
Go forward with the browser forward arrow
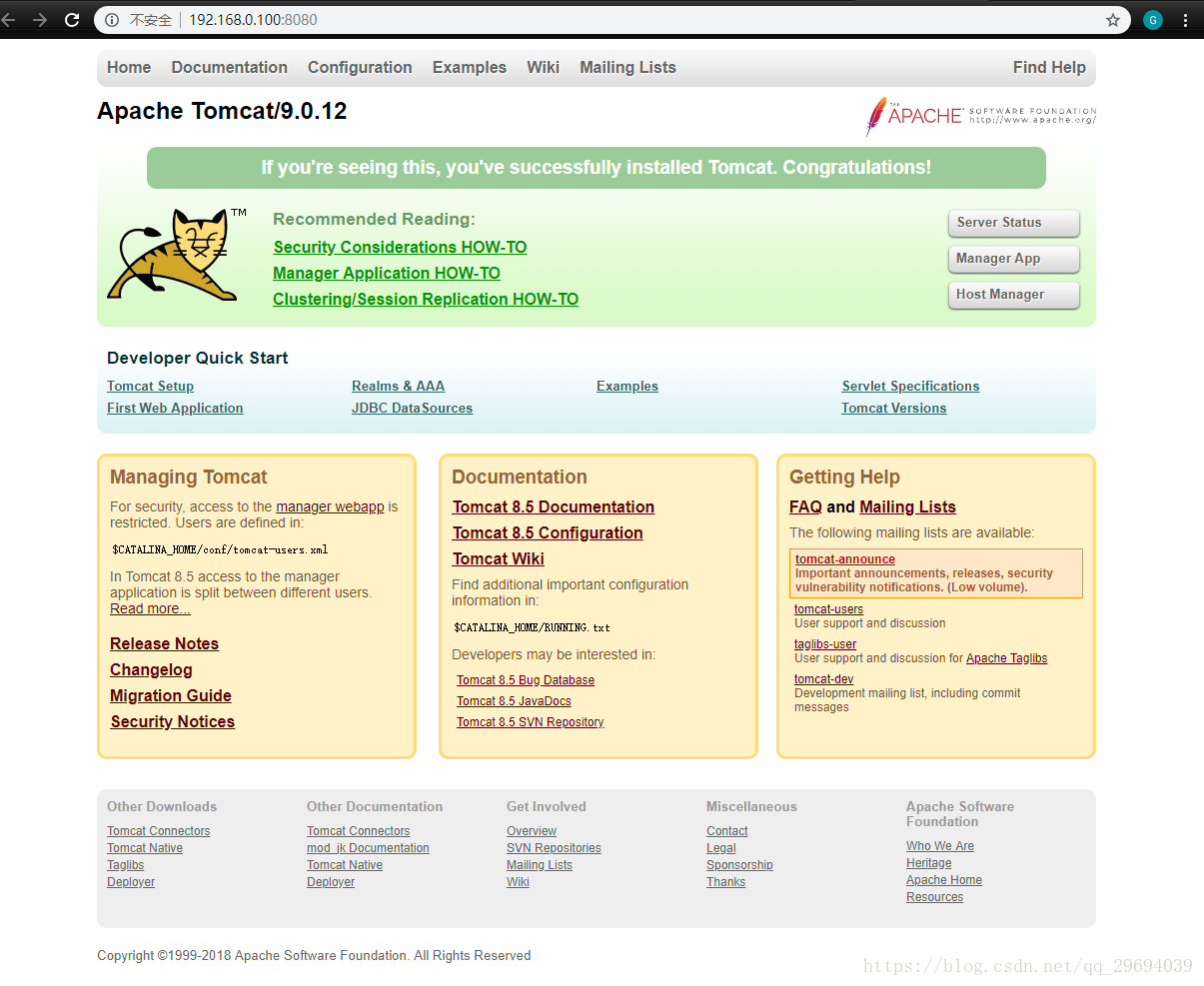[40, 20]
